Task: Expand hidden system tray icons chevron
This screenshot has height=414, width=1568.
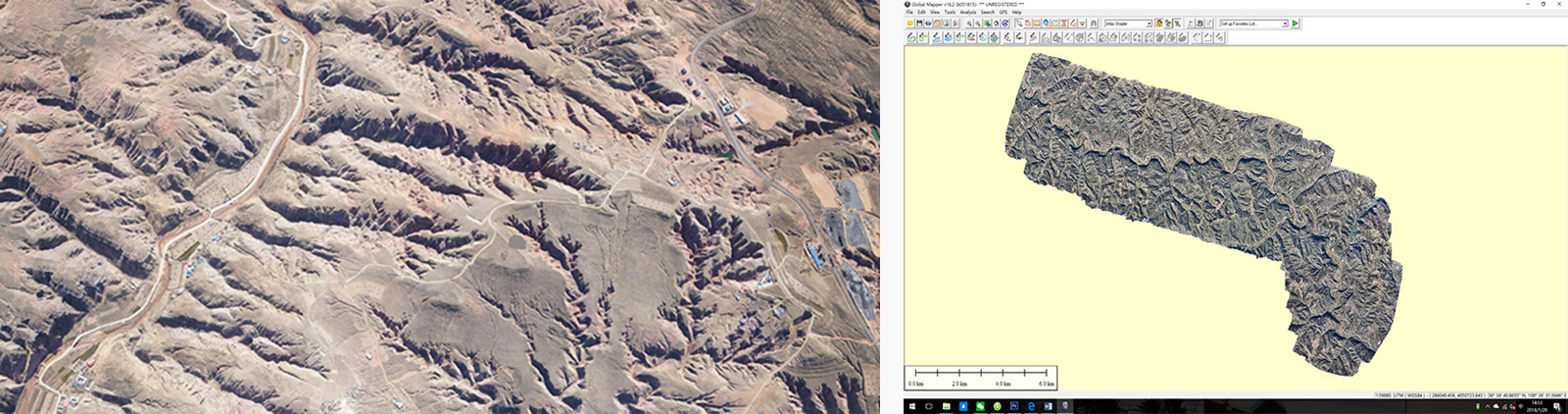Action: (1488, 406)
